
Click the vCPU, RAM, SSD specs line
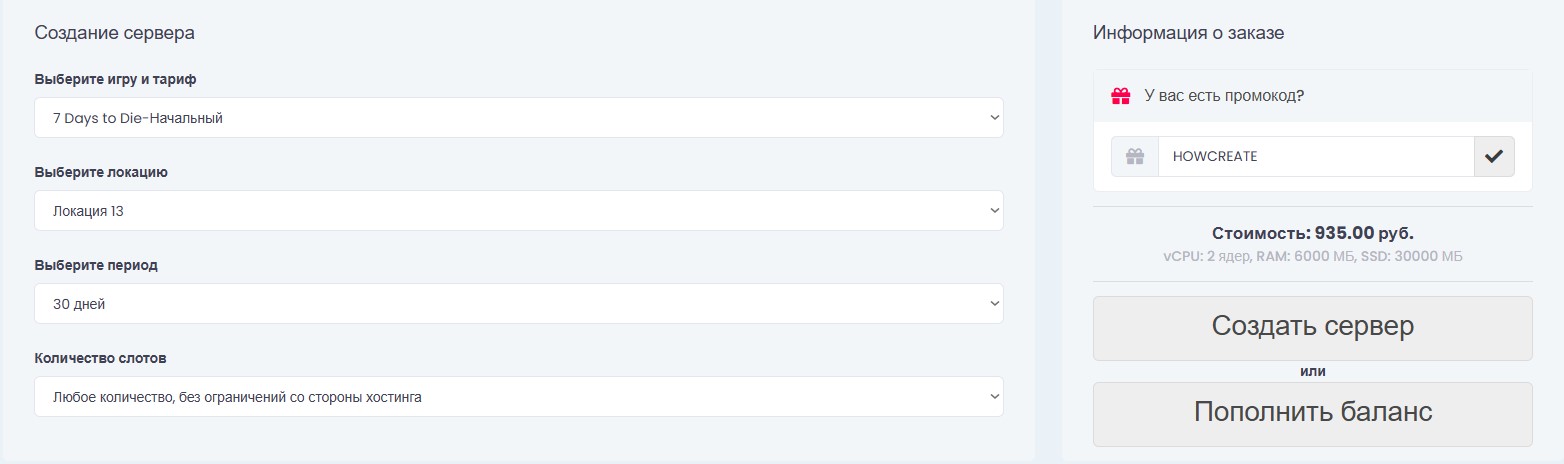point(1312,256)
